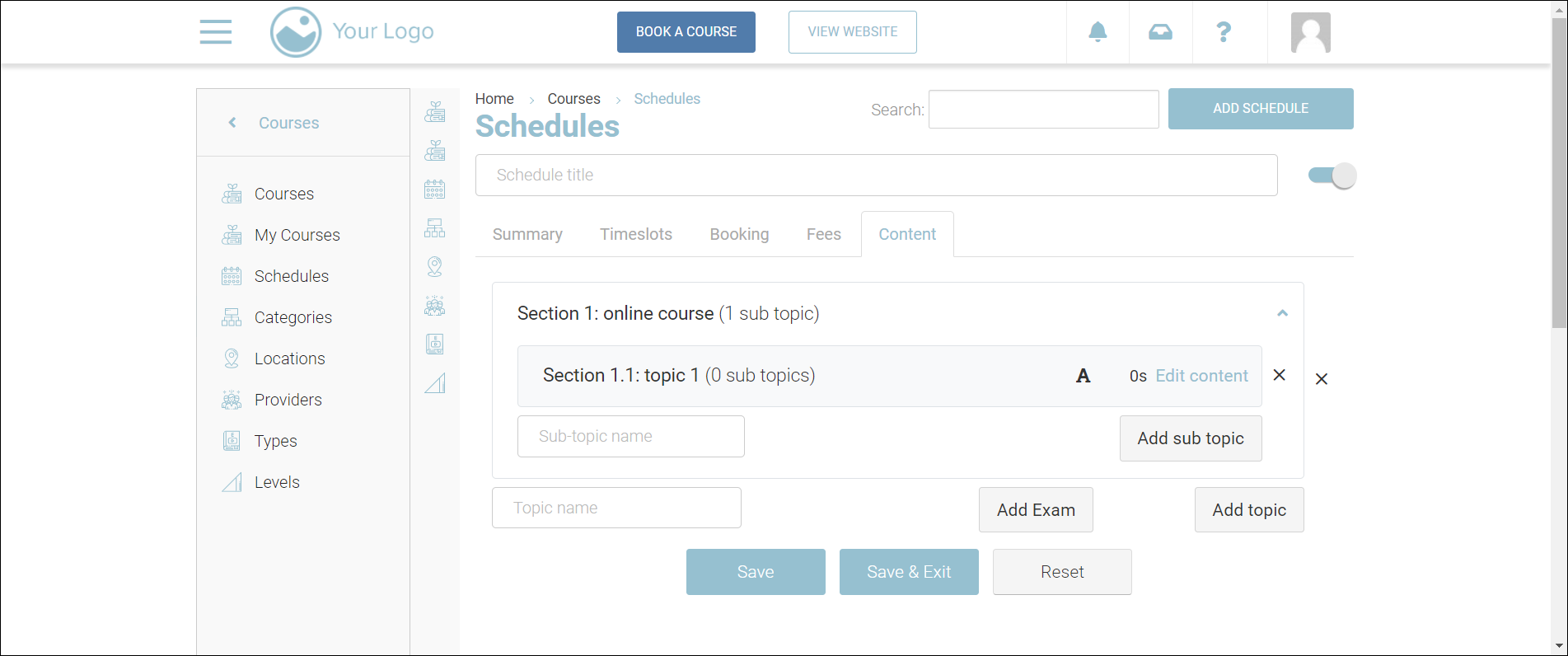The image size is (1568, 656).
Task: Click the Add Schedule button
Action: 1260,109
